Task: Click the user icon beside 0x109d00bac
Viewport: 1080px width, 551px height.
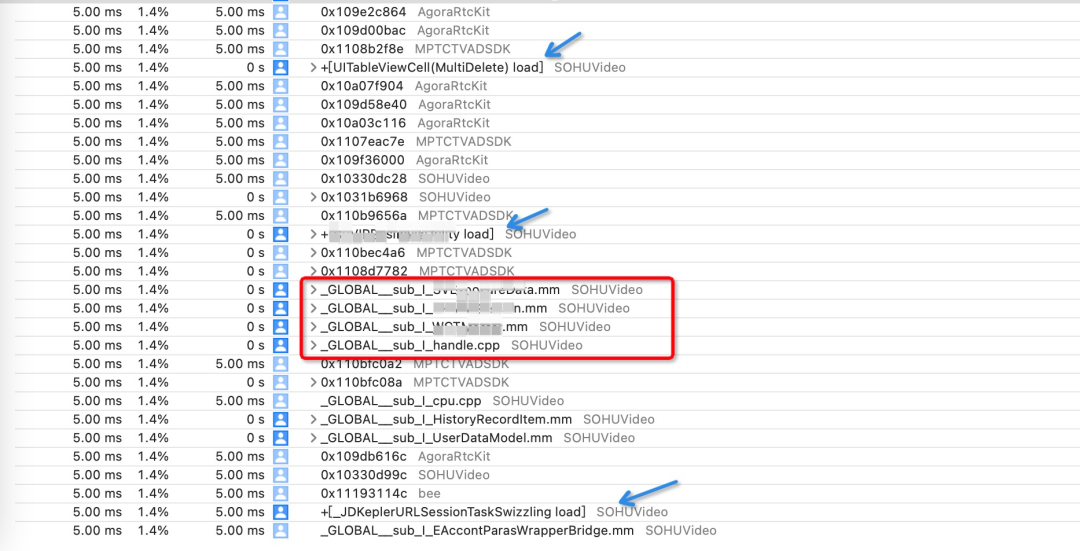Action: pos(280,30)
